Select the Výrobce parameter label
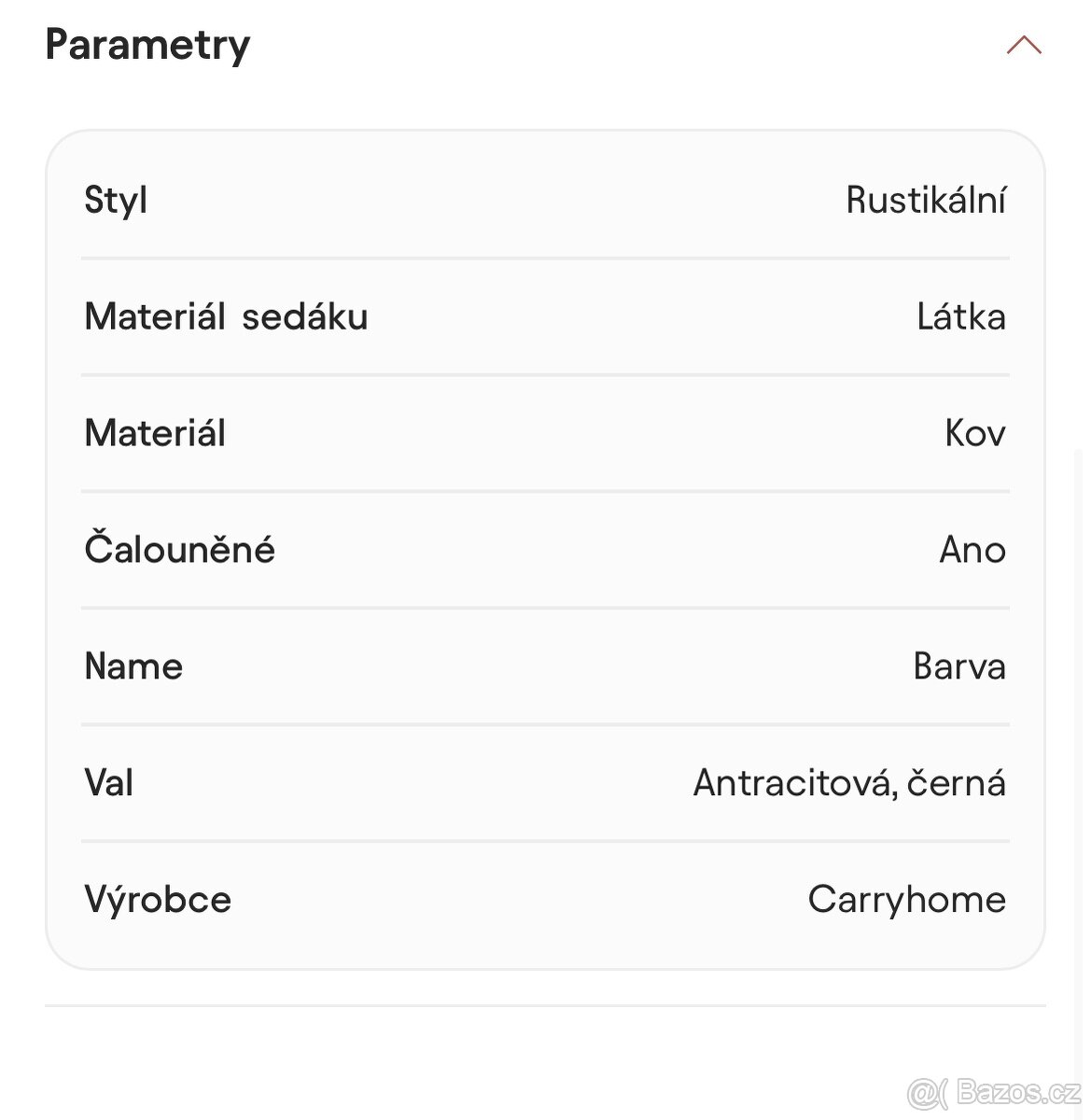 click(x=158, y=900)
